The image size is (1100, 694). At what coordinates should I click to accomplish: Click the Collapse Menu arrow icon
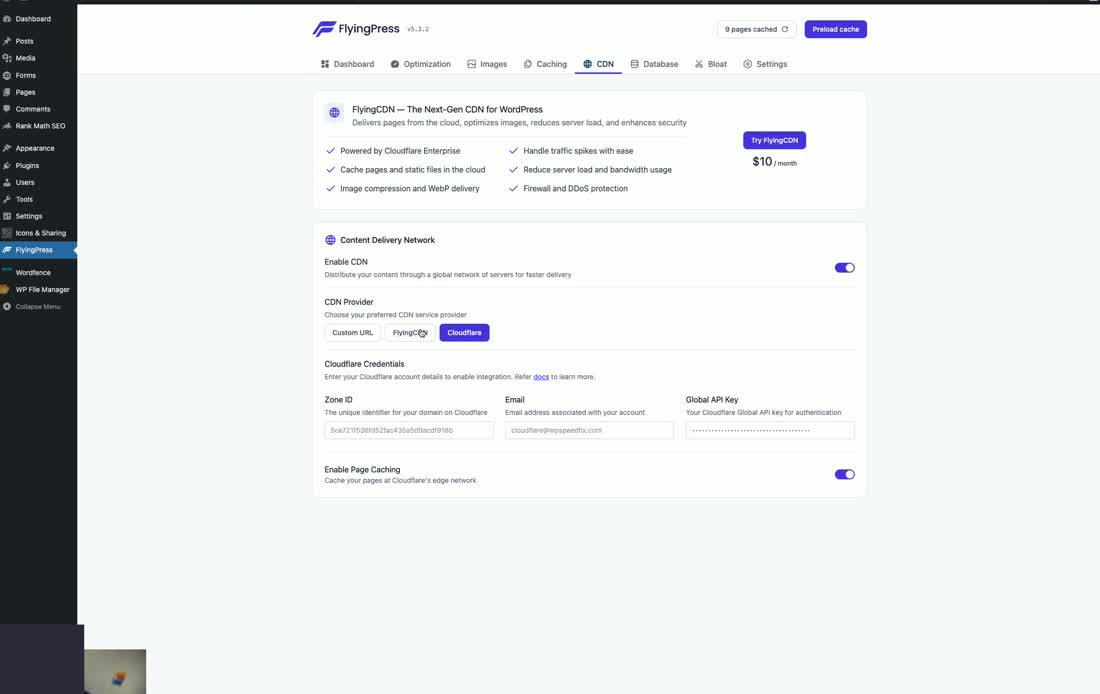(x=7, y=307)
